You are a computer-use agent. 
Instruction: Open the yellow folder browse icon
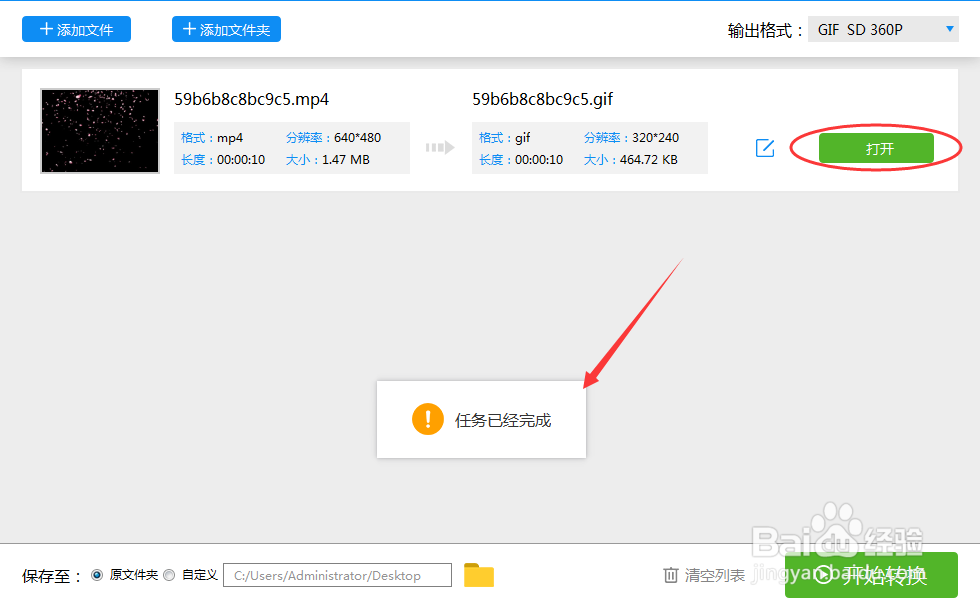[479, 575]
